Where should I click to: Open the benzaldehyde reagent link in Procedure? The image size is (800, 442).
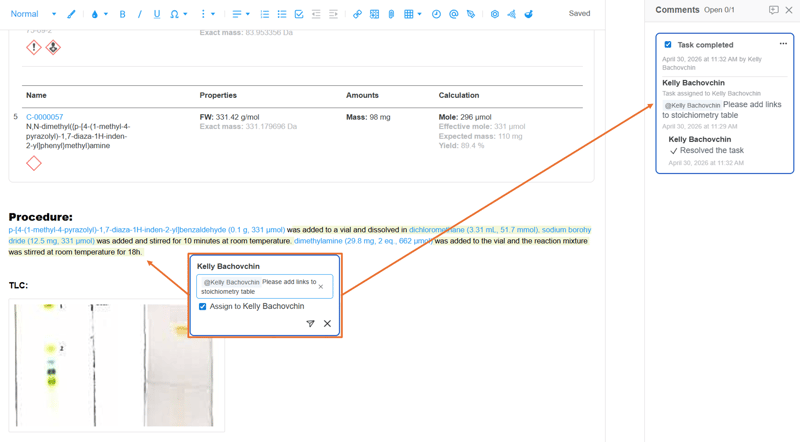[147, 230]
